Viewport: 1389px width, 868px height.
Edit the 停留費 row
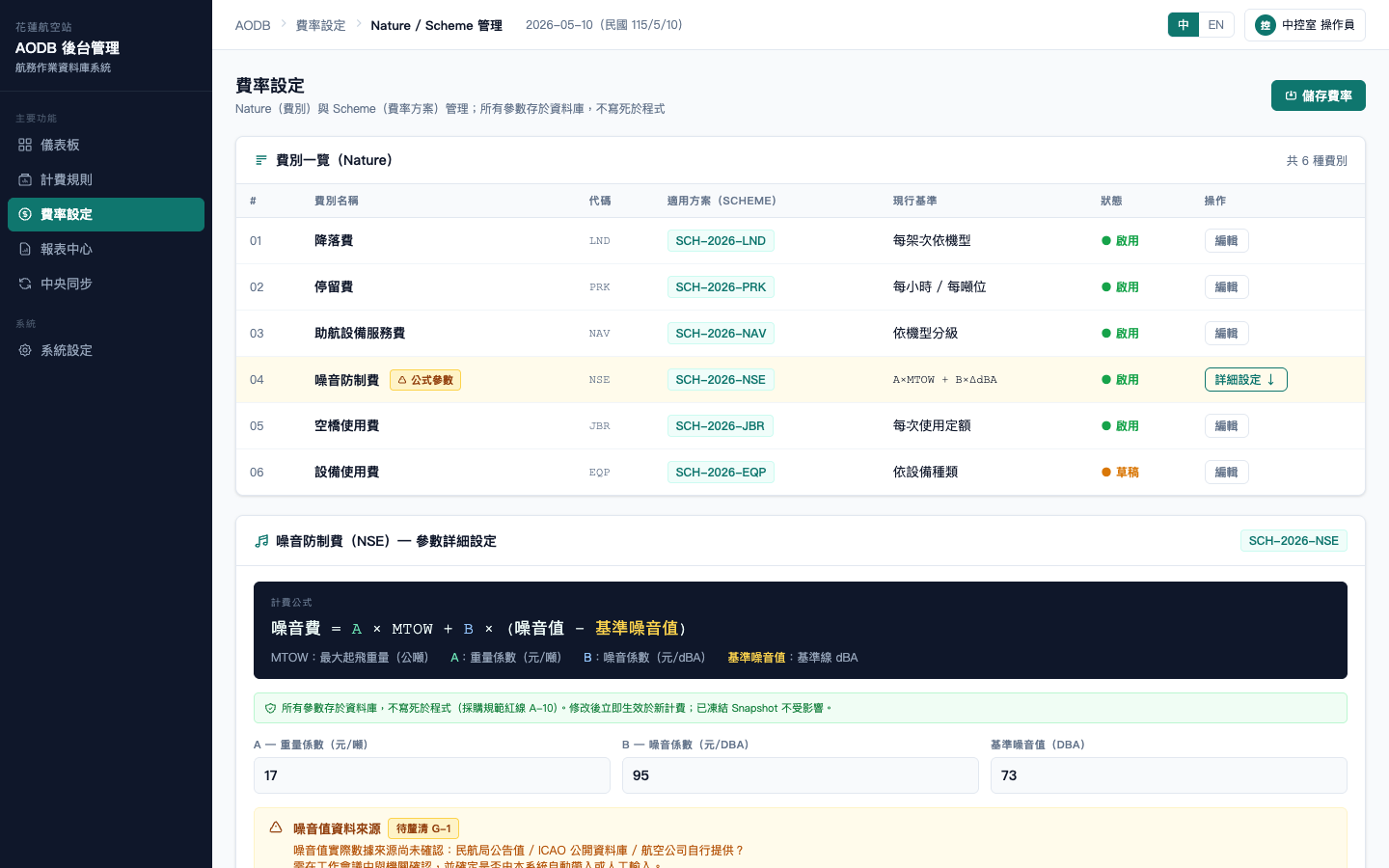1227,287
